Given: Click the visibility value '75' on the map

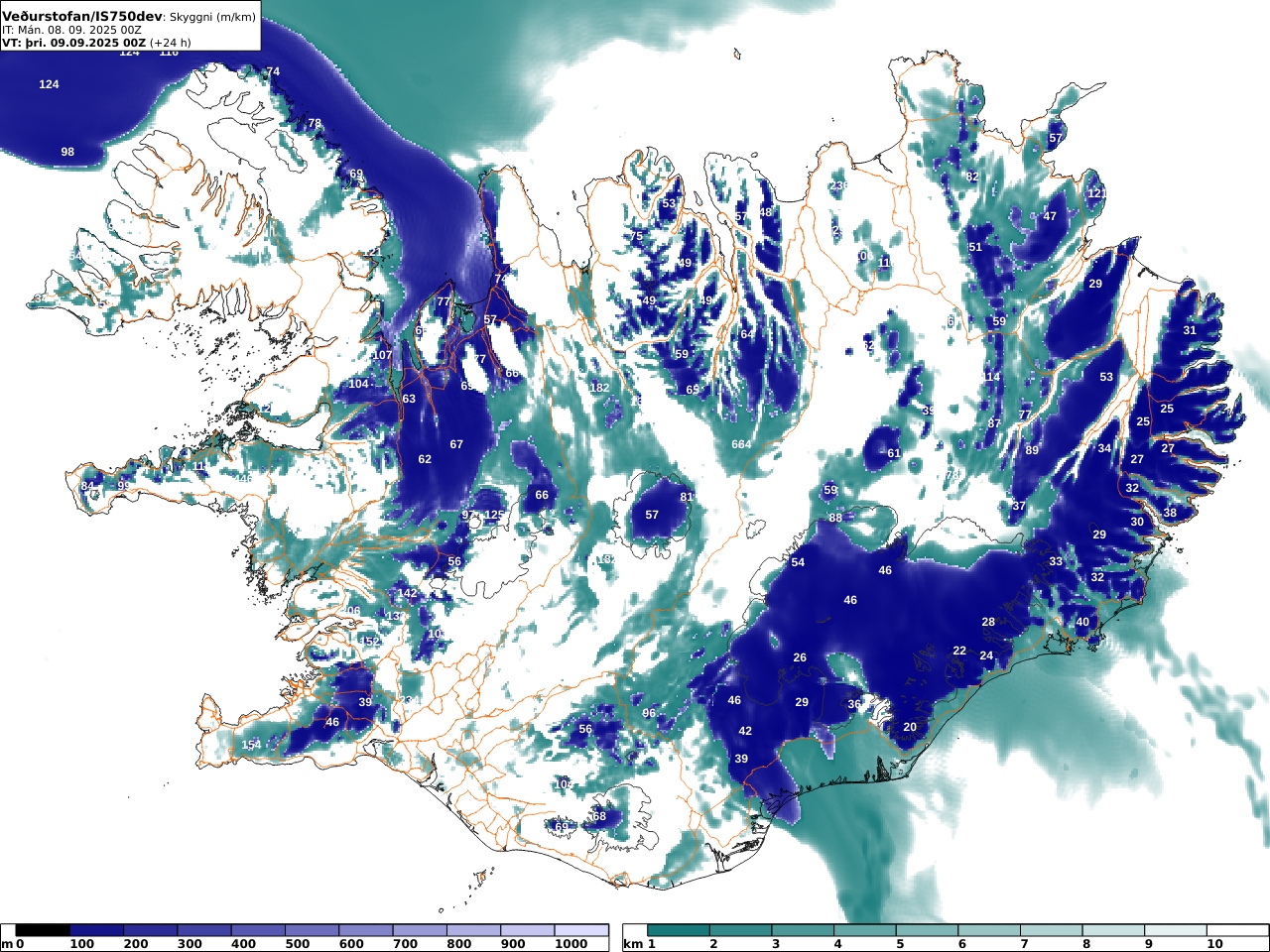Looking at the screenshot, I should (638, 236).
